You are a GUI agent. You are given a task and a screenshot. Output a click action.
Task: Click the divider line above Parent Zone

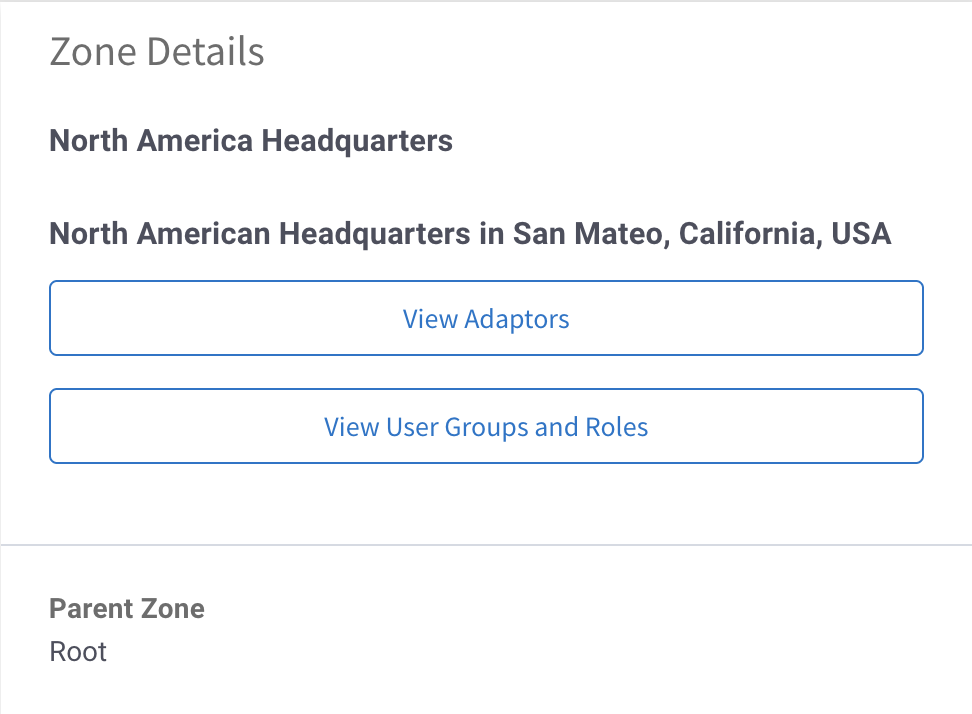[x=486, y=545]
